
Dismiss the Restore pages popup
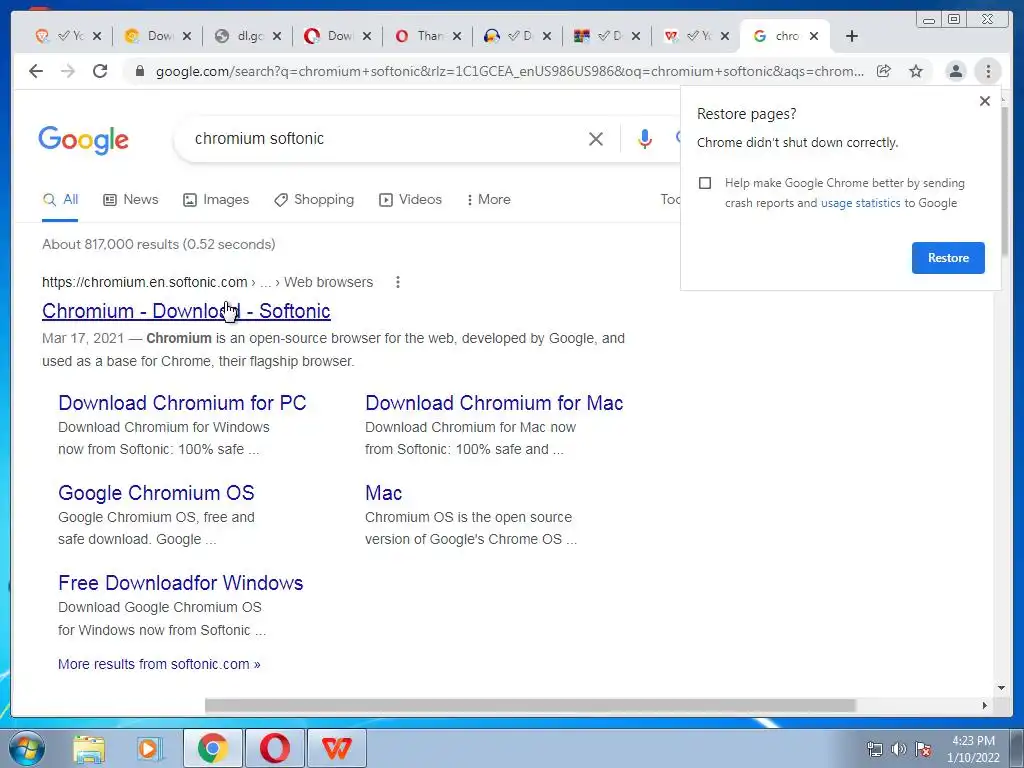(x=985, y=101)
